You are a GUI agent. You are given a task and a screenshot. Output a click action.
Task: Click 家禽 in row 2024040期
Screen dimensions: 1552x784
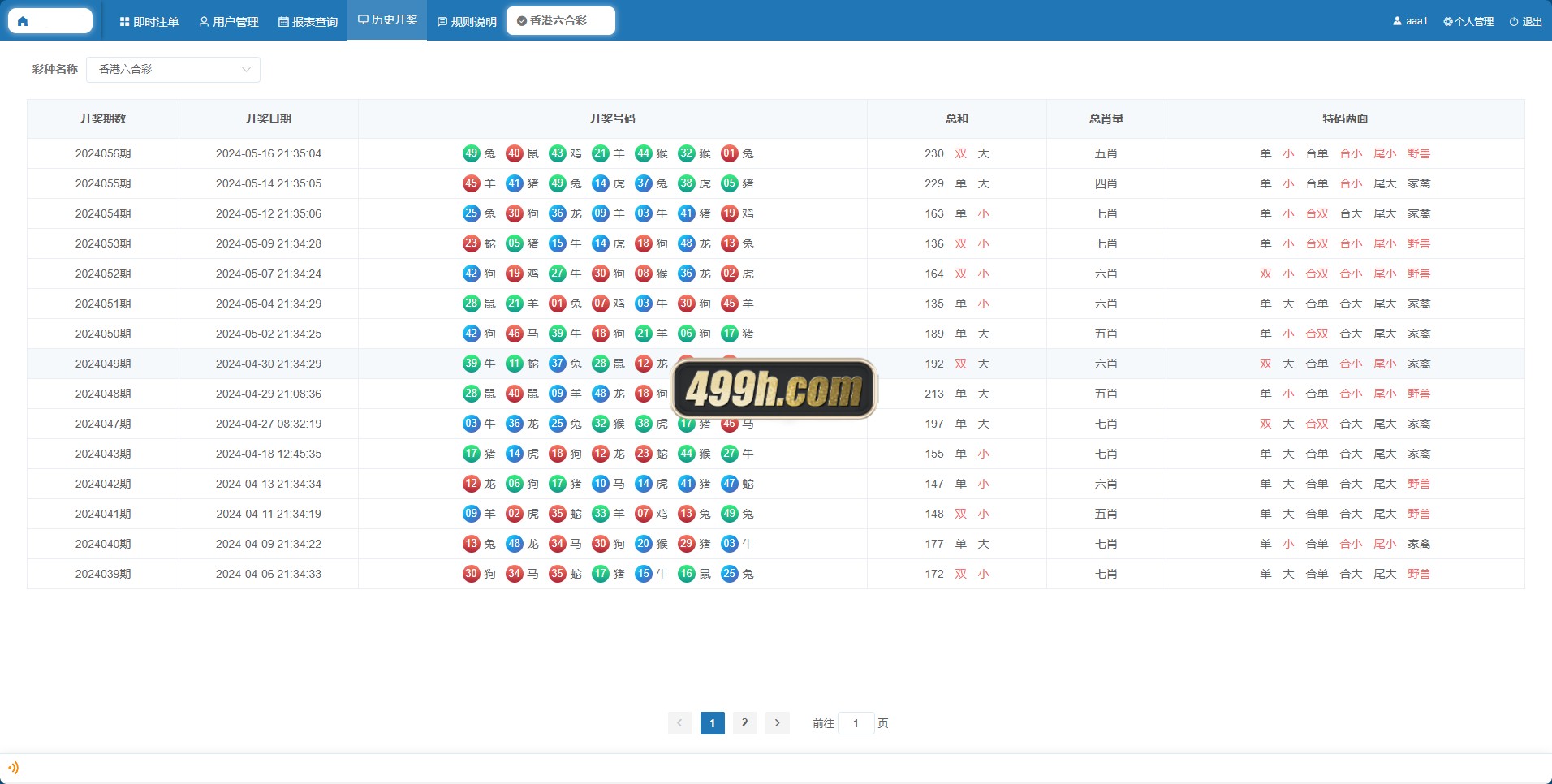(1419, 544)
